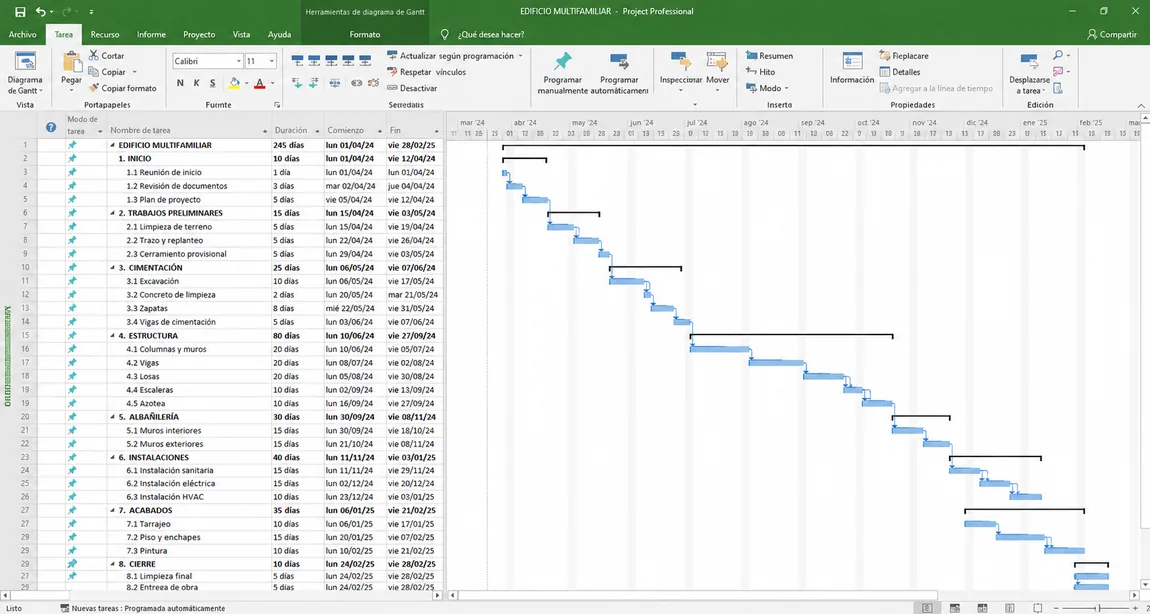This screenshot has height=614, width=1150.
Task: Click the Undo arrow in the title bar
Action: click(x=40, y=12)
